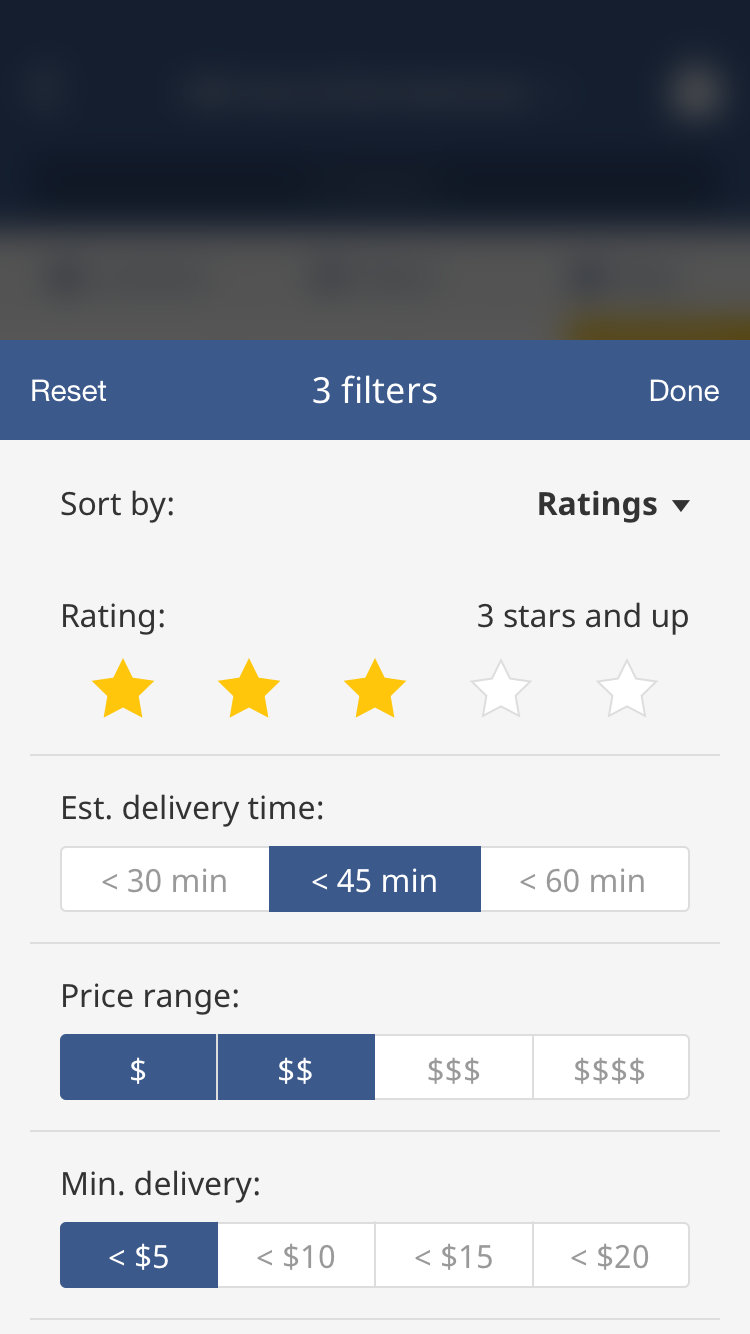The height and width of the screenshot is (1334, 750).
Task: Select under $15 minimum delivery
Action: [x=454, y=1256]
